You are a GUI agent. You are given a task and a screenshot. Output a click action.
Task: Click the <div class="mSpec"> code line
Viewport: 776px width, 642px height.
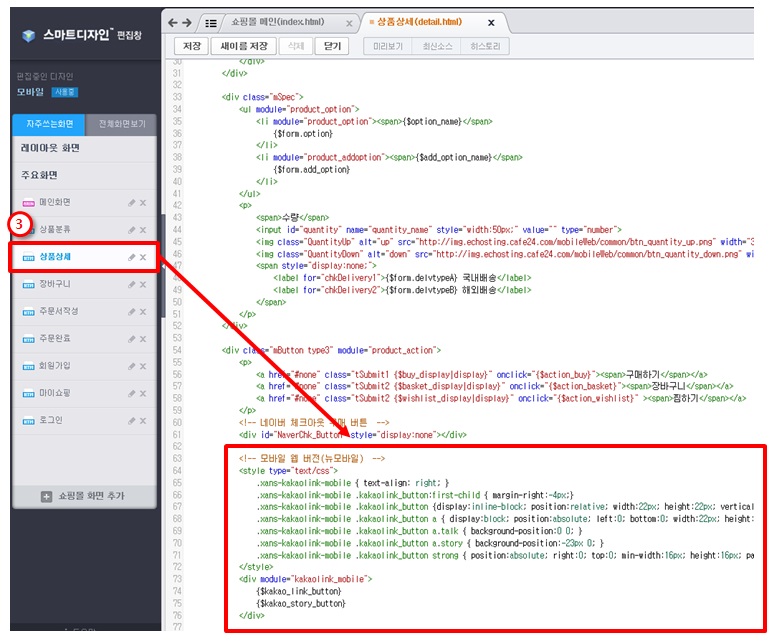(262, 97)
